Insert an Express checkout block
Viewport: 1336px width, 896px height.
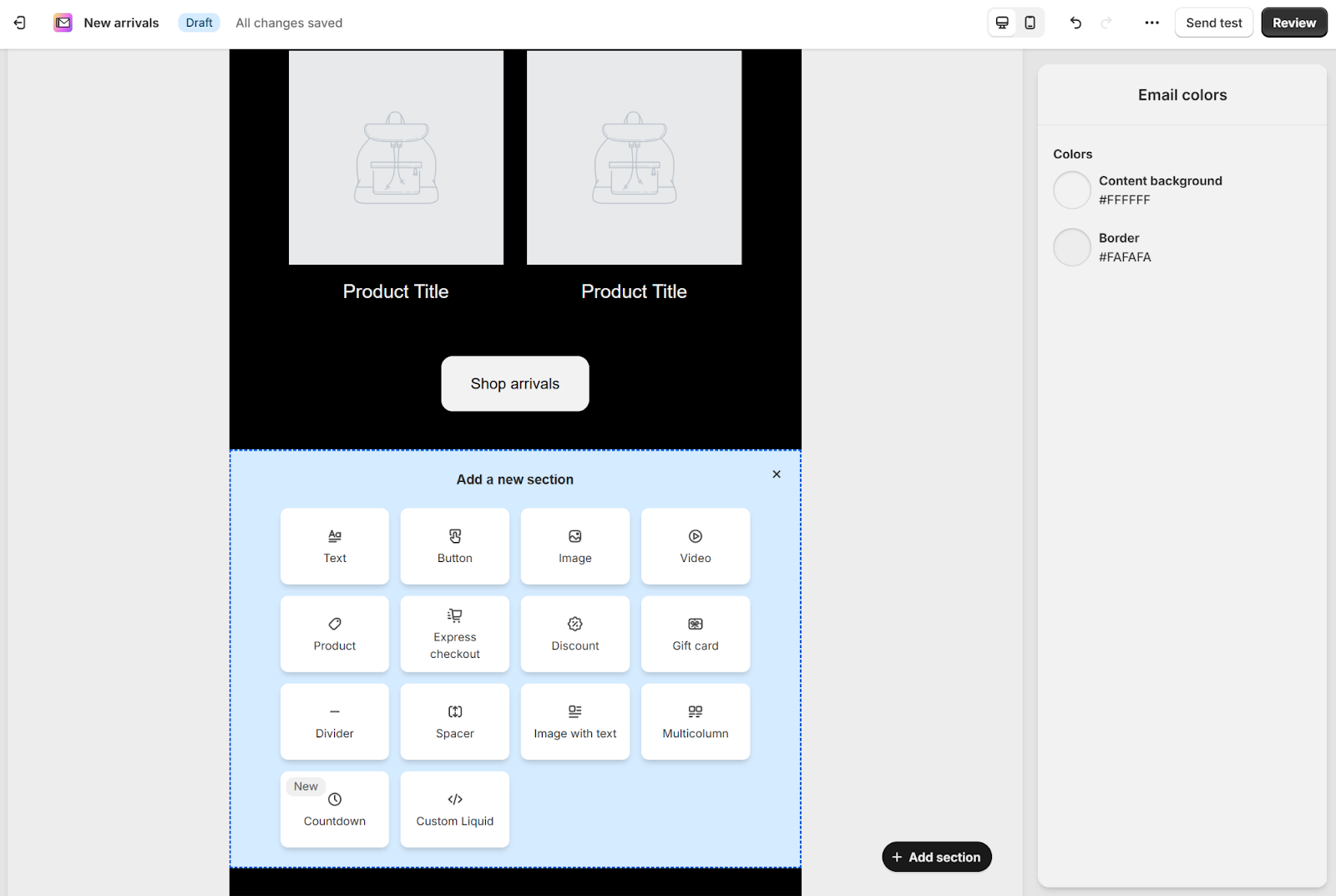[x=454, y=634]
